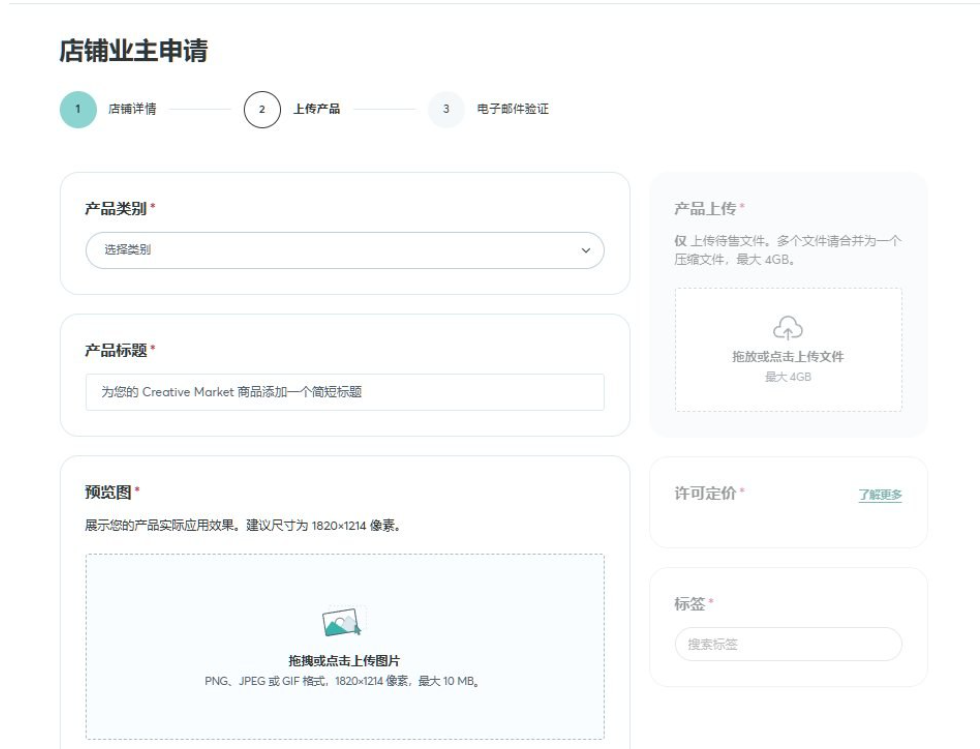Go to step 1 circle 店铺详情
This screenshot has height=749, width=980.
point(78,109)
